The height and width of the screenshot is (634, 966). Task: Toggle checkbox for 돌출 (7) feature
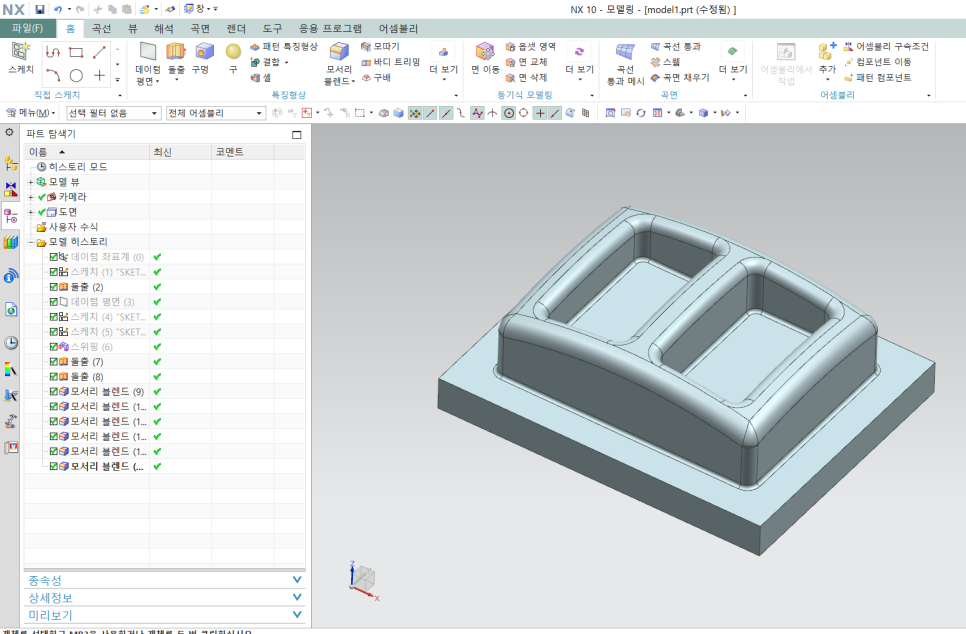pos(54,362)
